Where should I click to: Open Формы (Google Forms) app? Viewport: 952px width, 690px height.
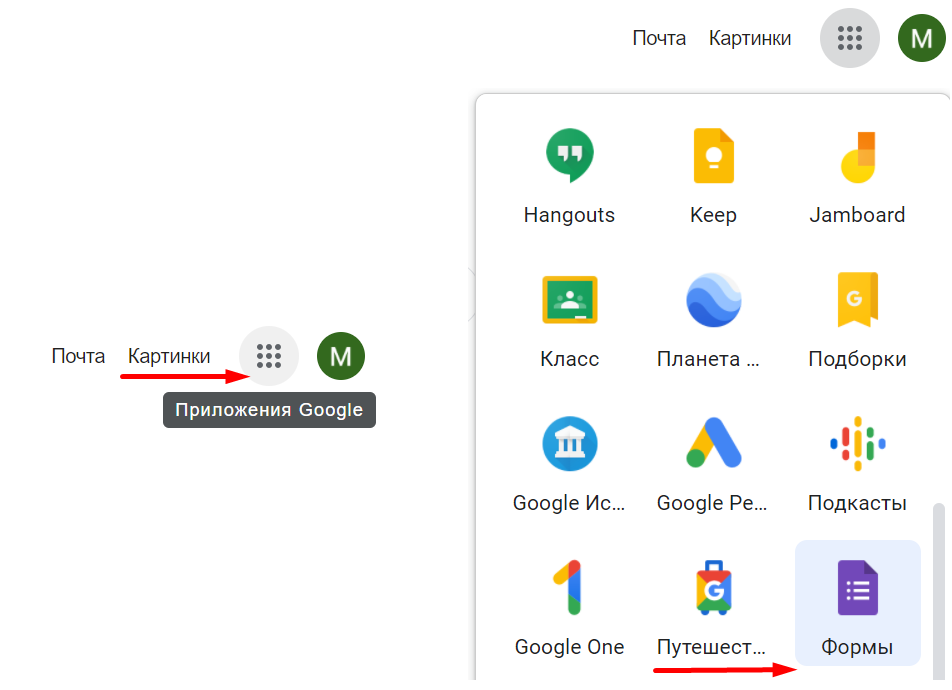(x=857, y=603)
